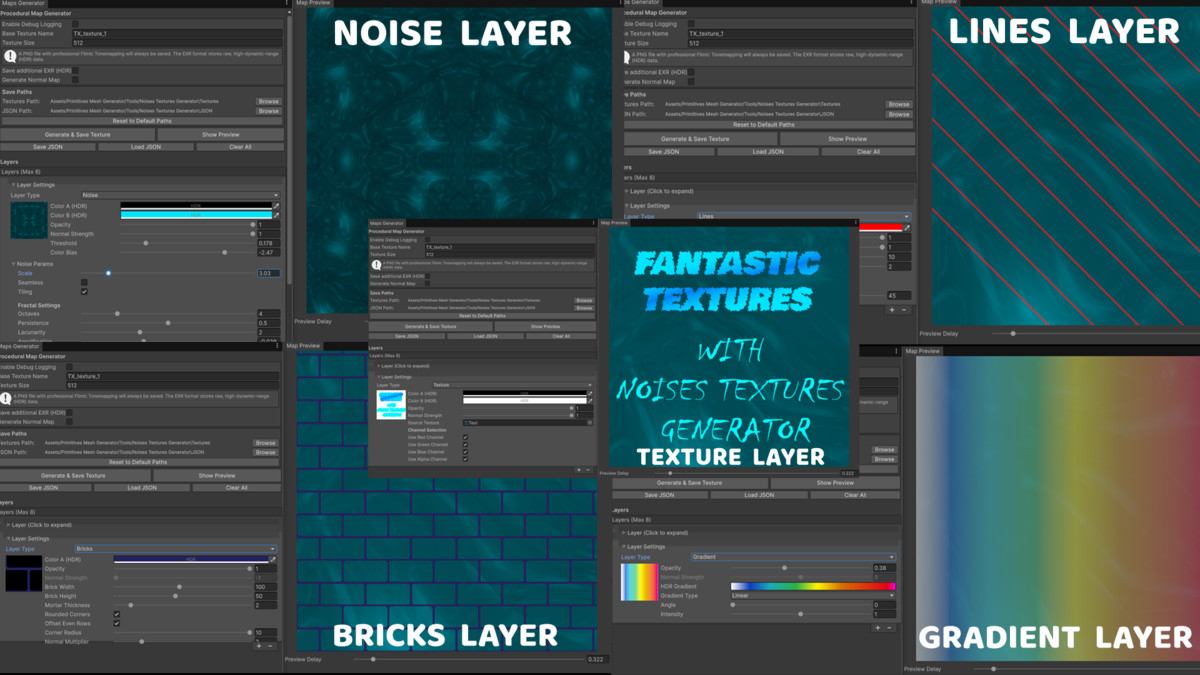Enable the Seamless checkbox in Noise Params
1200x675 pixels.
[84, 283]
